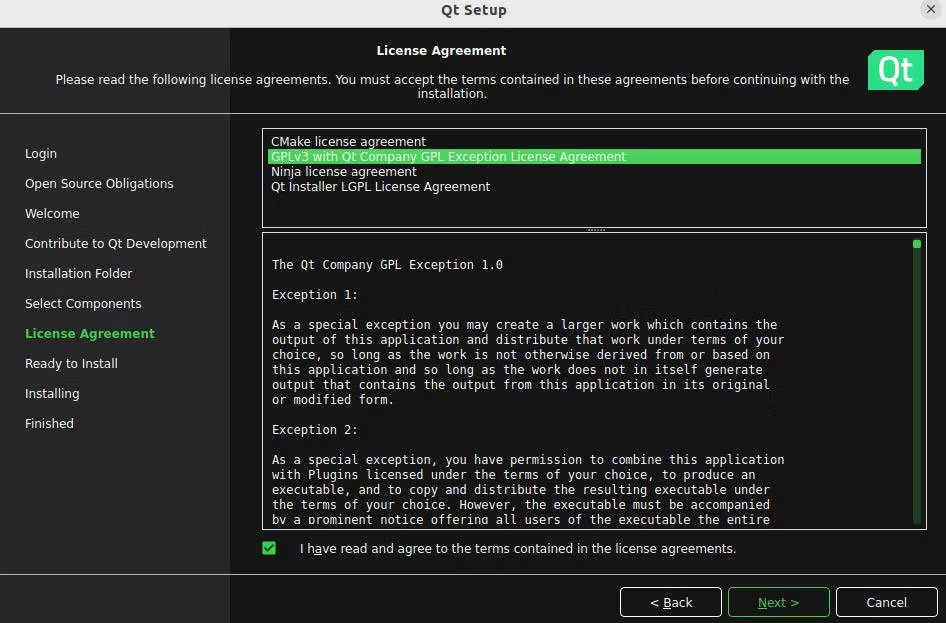Select Qt Installer LGPL License Agreement

click(594, 187)
